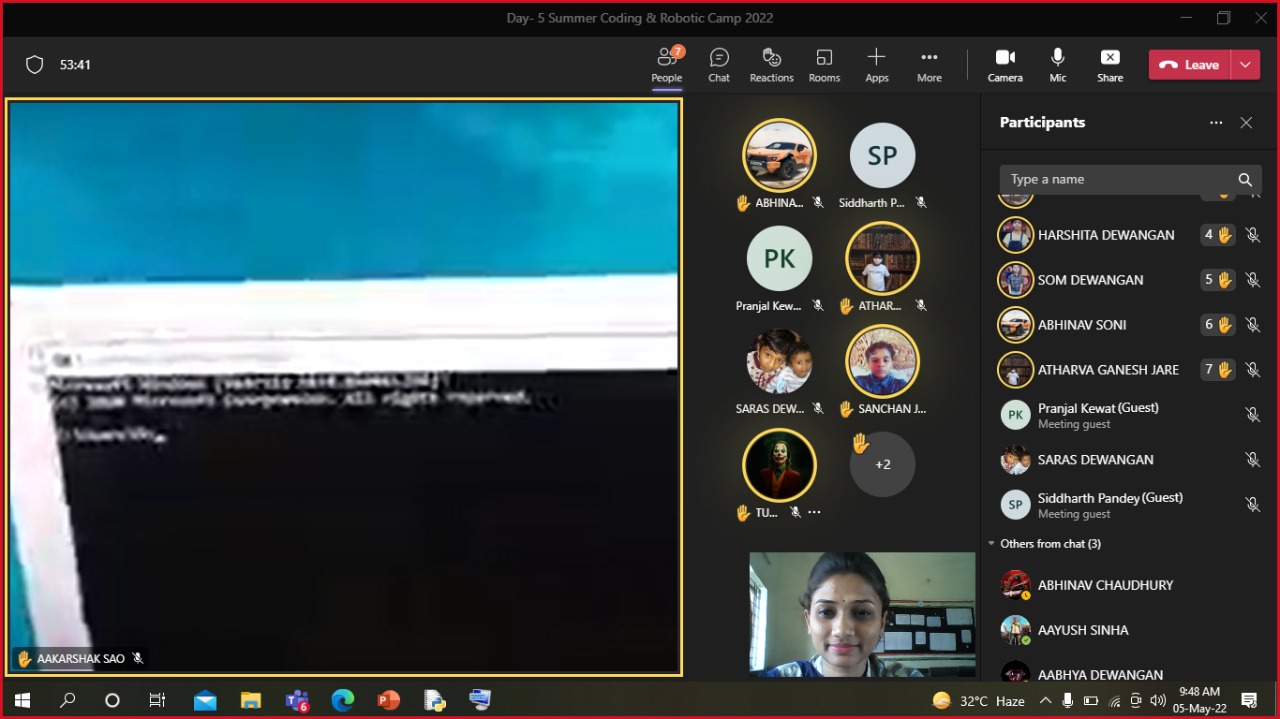The width and height of the screenshot is (1280, 719).
Task: Open Share content tray
Action: pyautogui.click(x=1110, y=65)
